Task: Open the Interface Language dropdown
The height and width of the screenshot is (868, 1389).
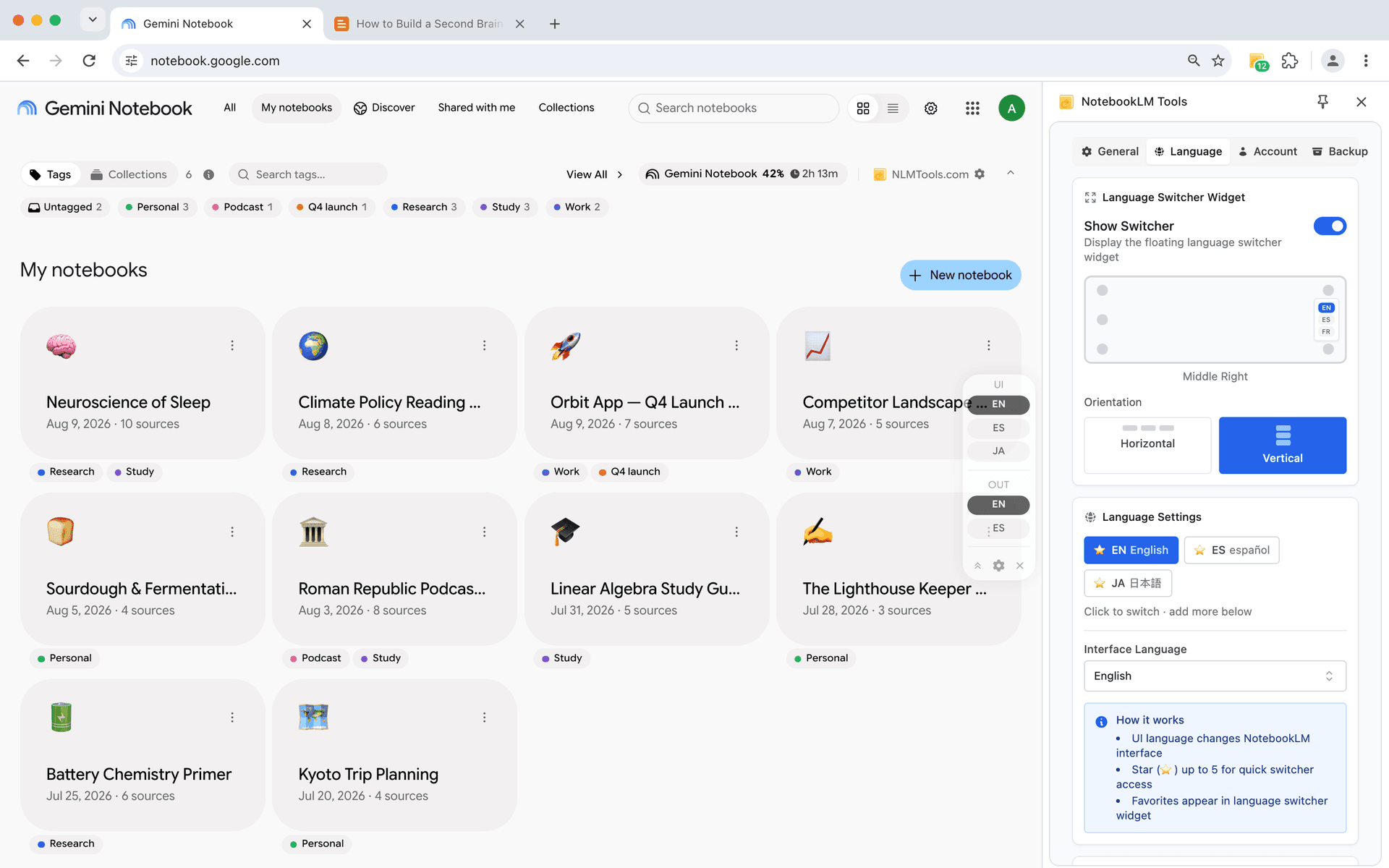Action: click(1215, 676)
